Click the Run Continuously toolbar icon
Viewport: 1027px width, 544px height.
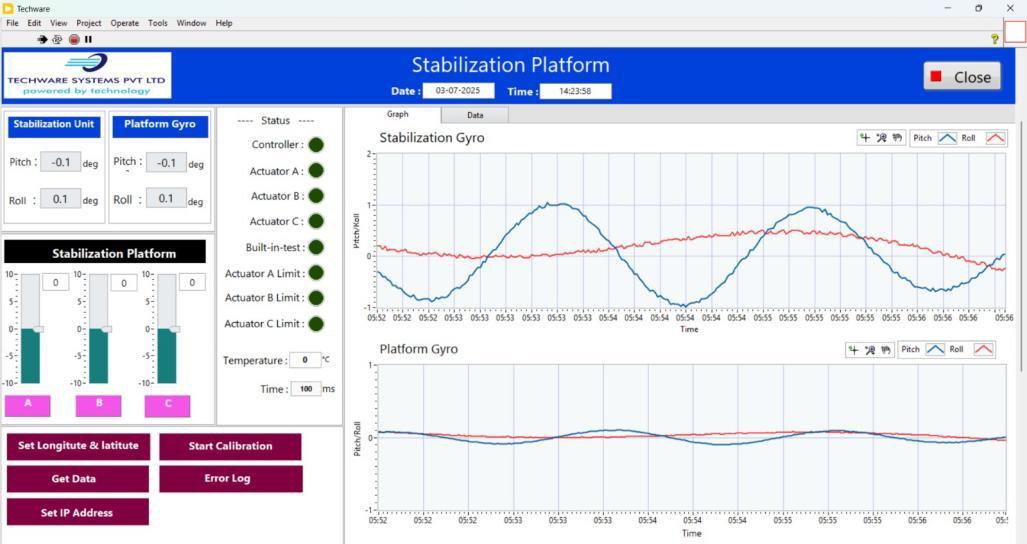(x=57, y=39)
